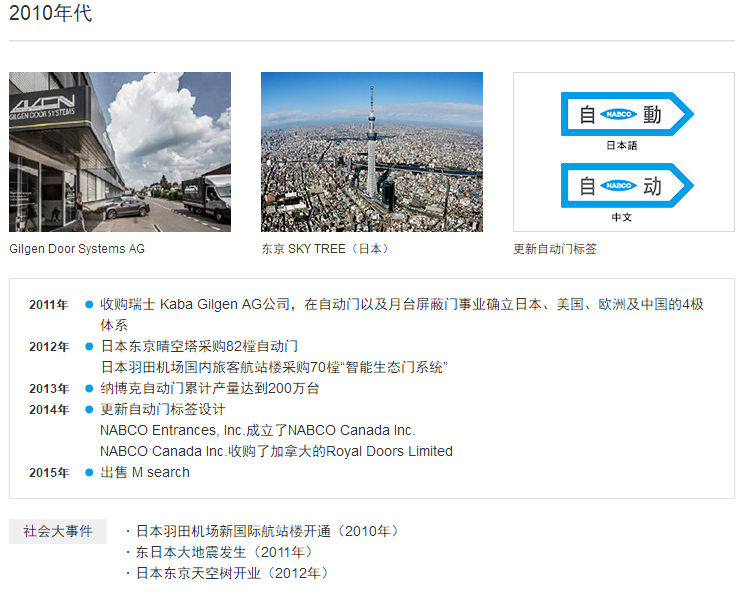Screen dimensions: 747x597
Task: Click the caption 更新自动门标签
Action: pyautogui.click(x=555, y=249)
